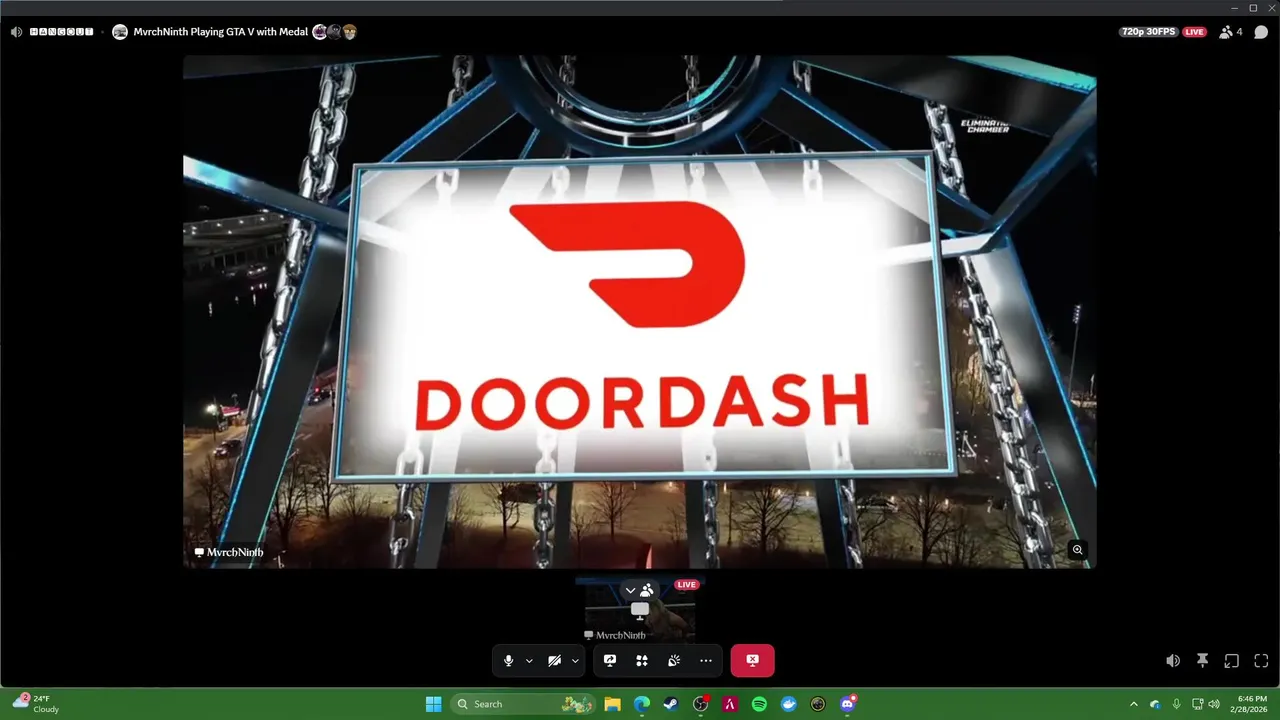Screen dimensions: 1280x720
Task: Open Spotify from taskbar
Action: pos(759,704)
